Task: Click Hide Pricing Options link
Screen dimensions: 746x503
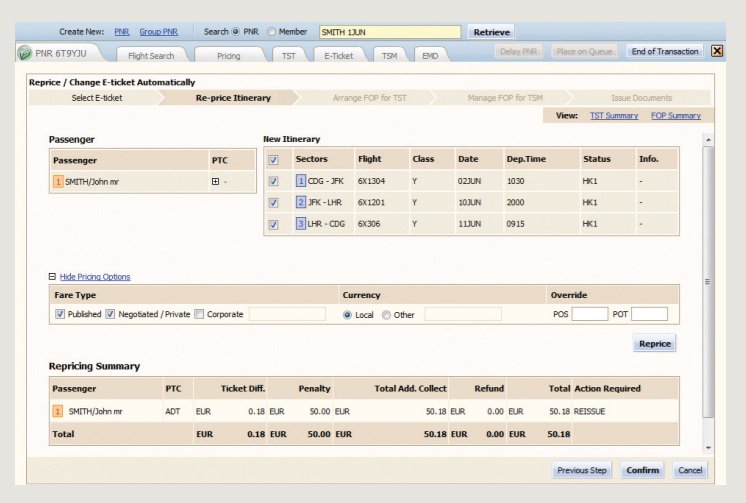Action: pos(95,277)
